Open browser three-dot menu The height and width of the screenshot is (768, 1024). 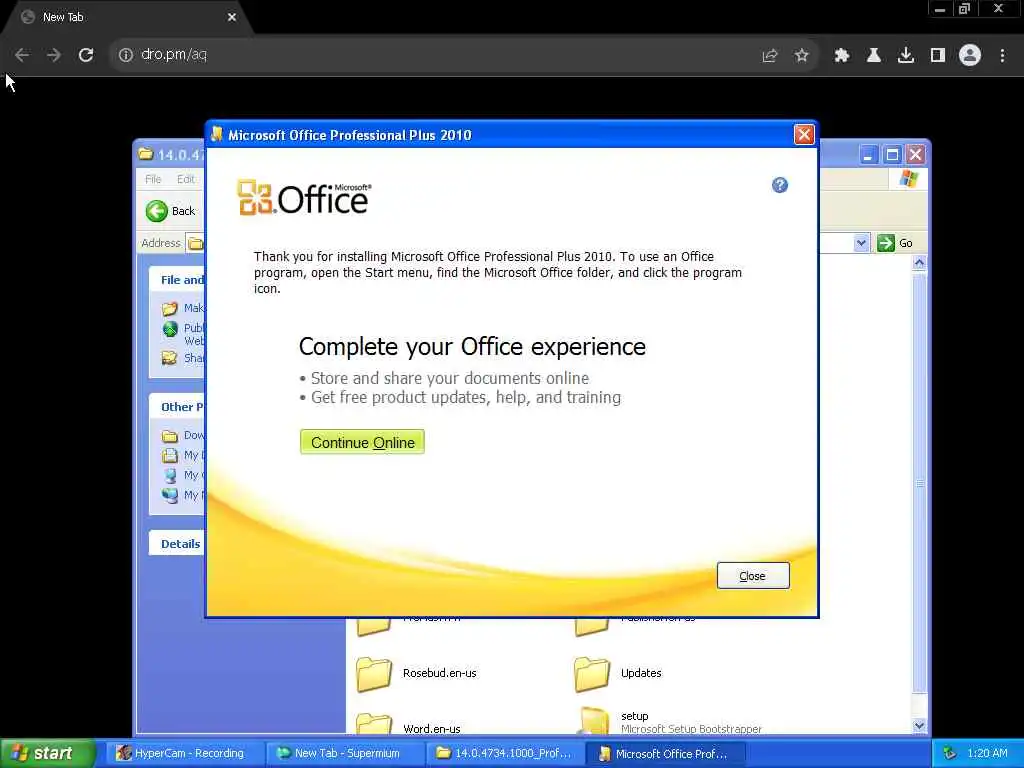1002,56
